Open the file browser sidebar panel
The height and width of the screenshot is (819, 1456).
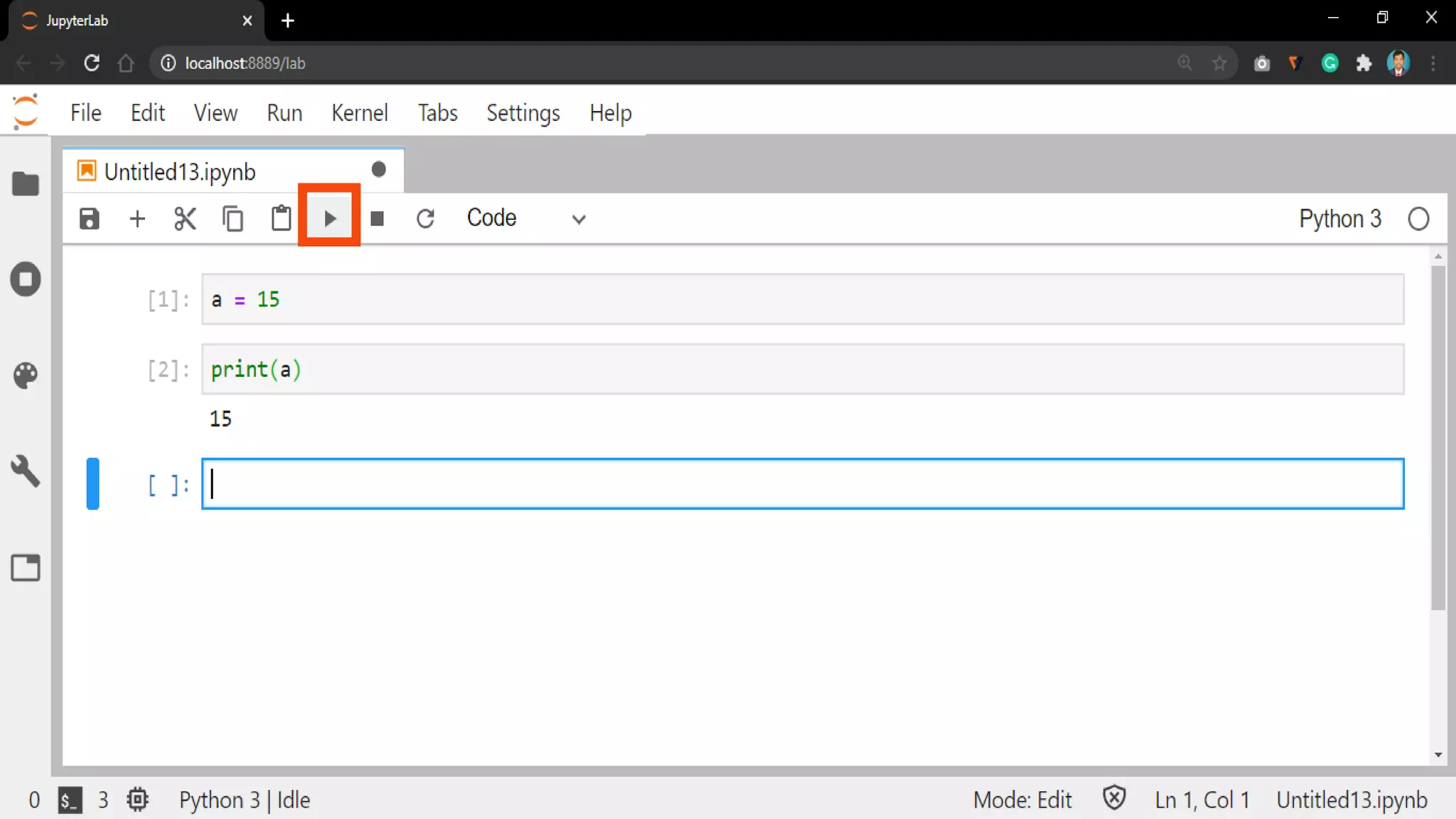click(26, 184)
